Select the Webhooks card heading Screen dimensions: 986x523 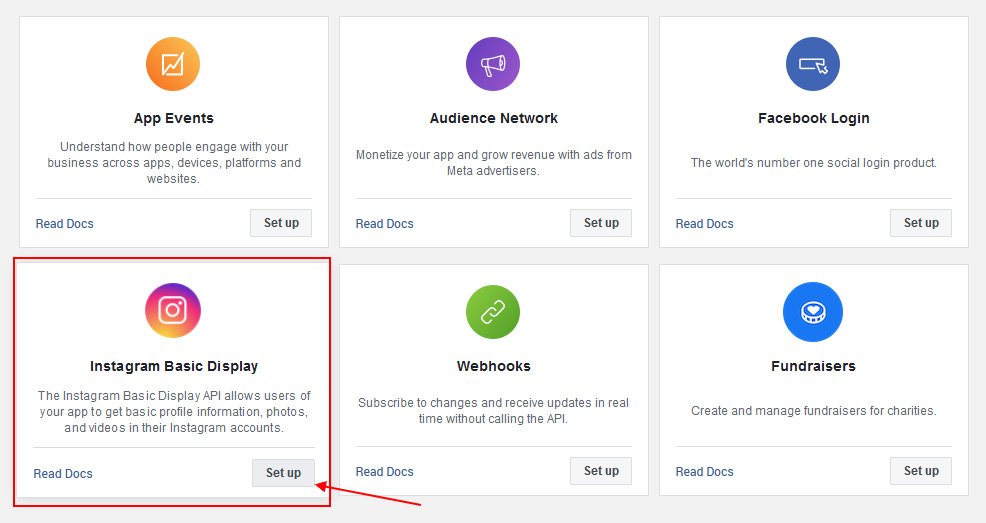(493, 366)
